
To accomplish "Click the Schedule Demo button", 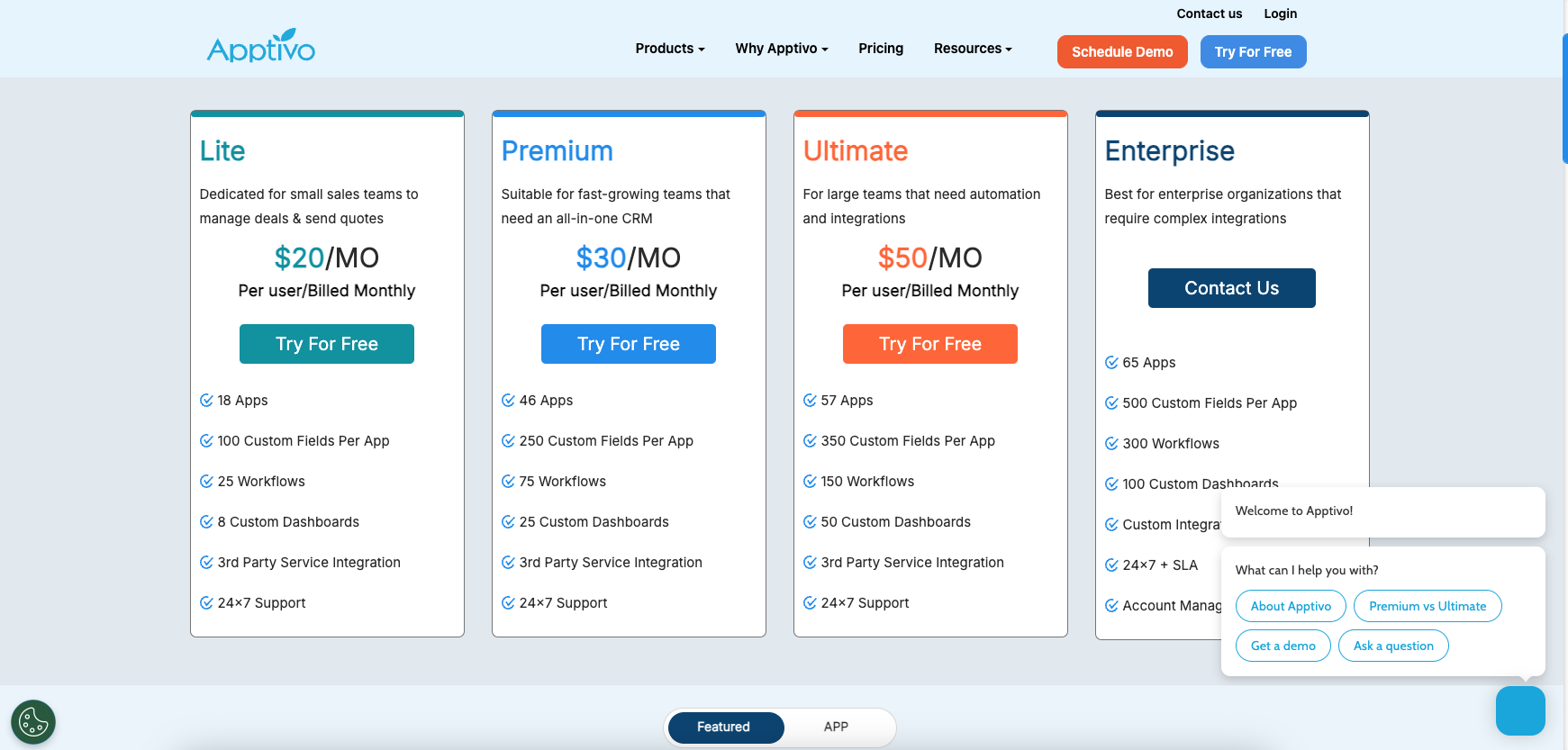I will 1122,52.
